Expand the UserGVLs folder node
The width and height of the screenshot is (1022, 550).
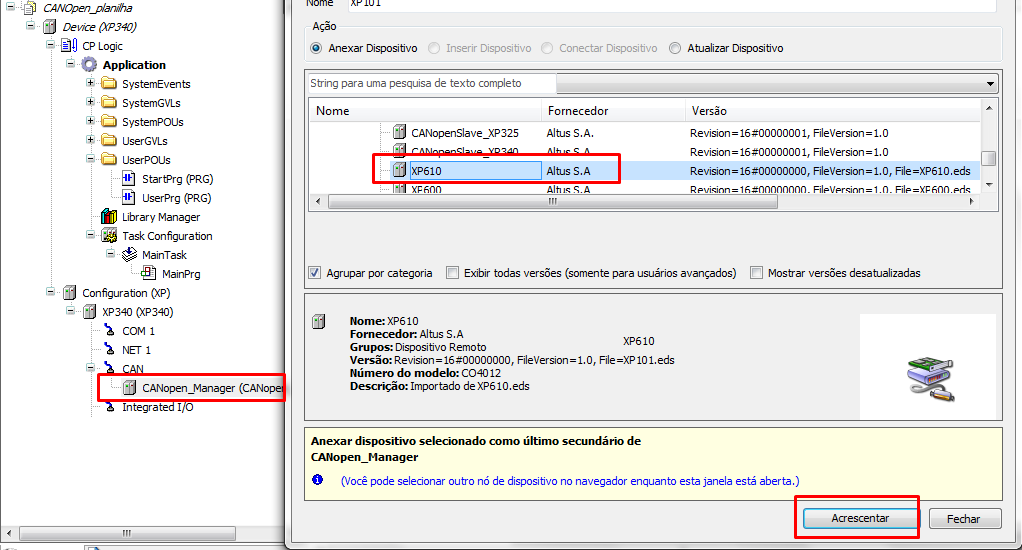coord(90,141)
